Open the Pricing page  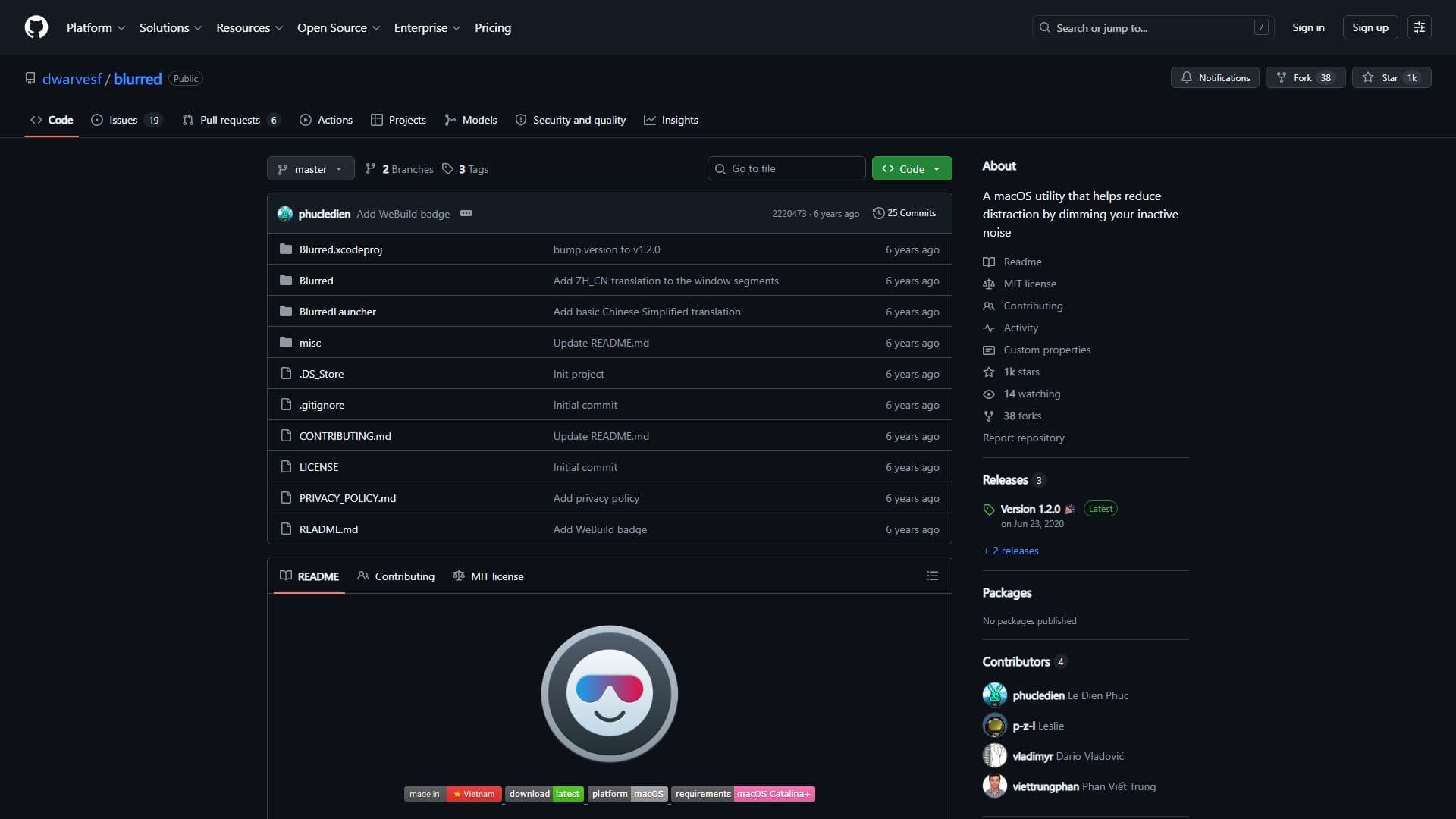click(x=492, y=27)
